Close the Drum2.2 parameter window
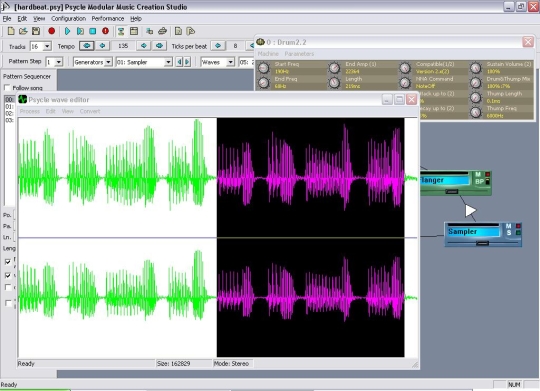Viewport: 540px width, 391px height. tap(528, 42)
